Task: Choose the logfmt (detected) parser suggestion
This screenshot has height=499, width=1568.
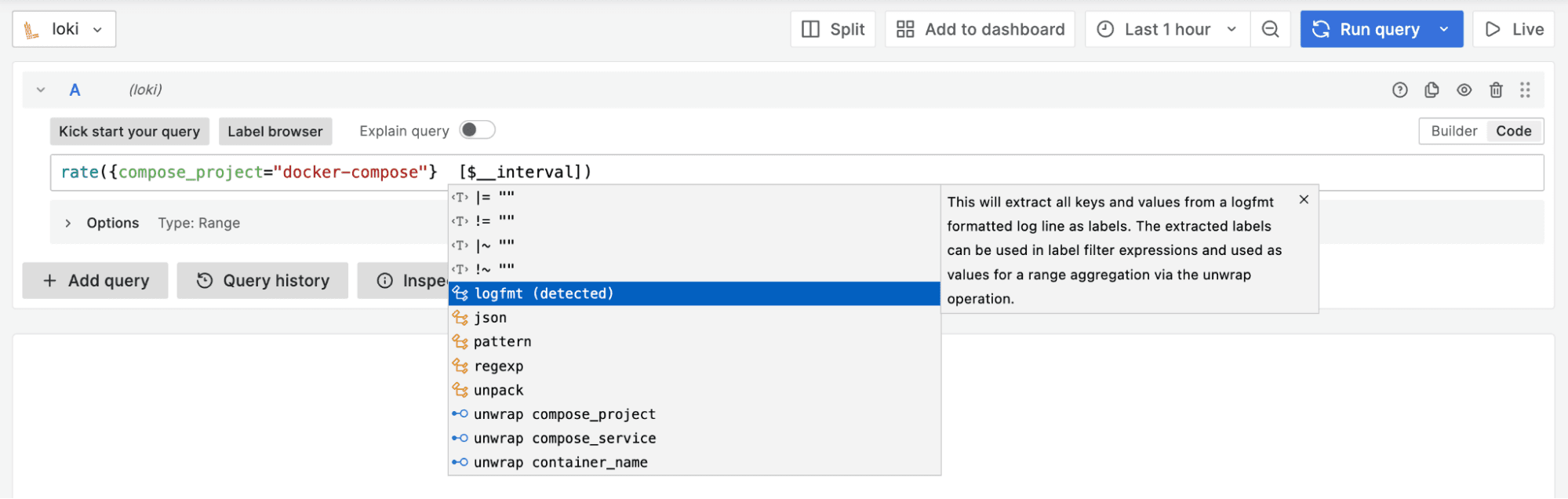Action: [694, 293]
